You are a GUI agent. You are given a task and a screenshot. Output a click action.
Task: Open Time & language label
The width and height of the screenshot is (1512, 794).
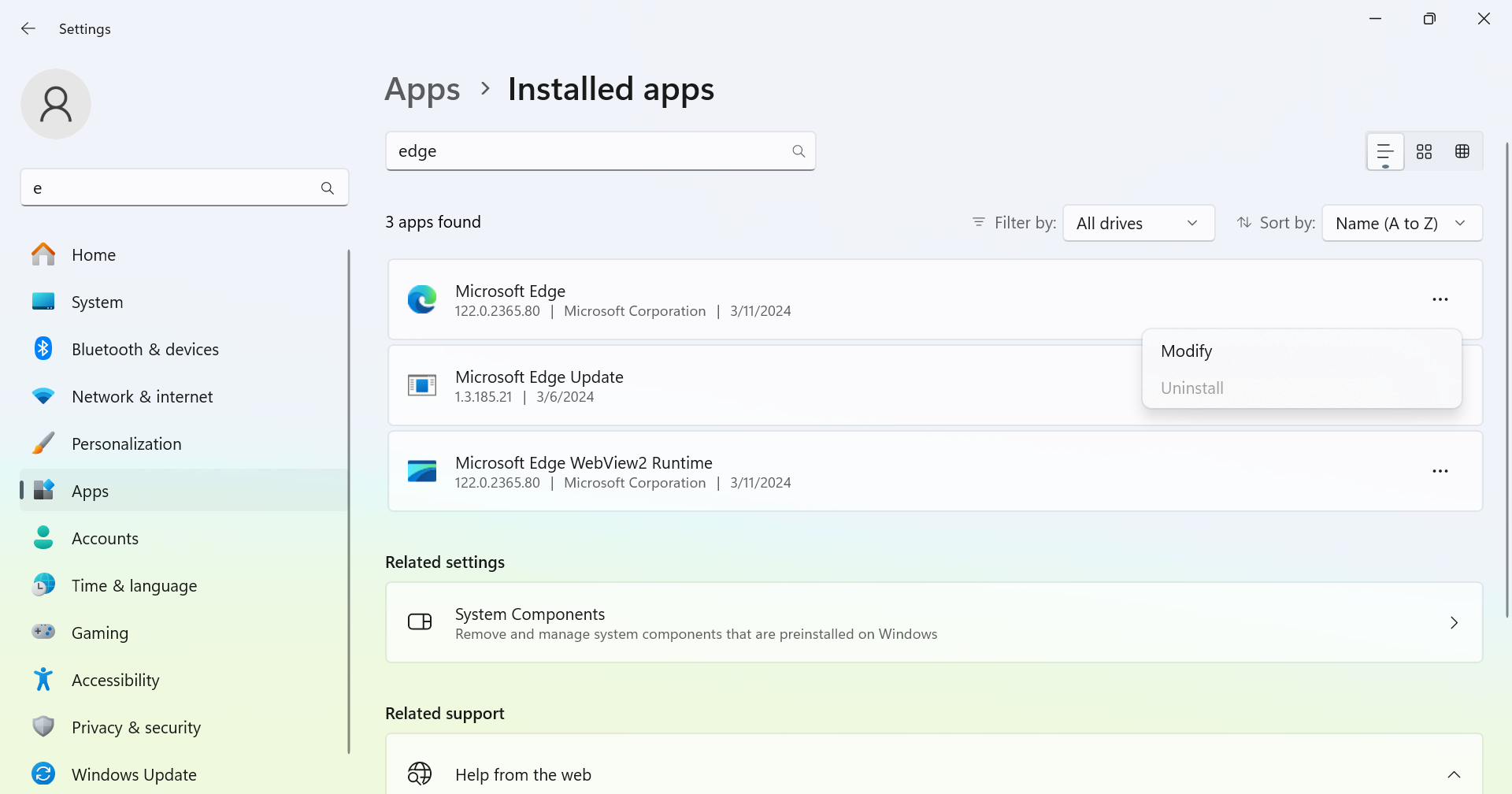(x=134, y=586)
